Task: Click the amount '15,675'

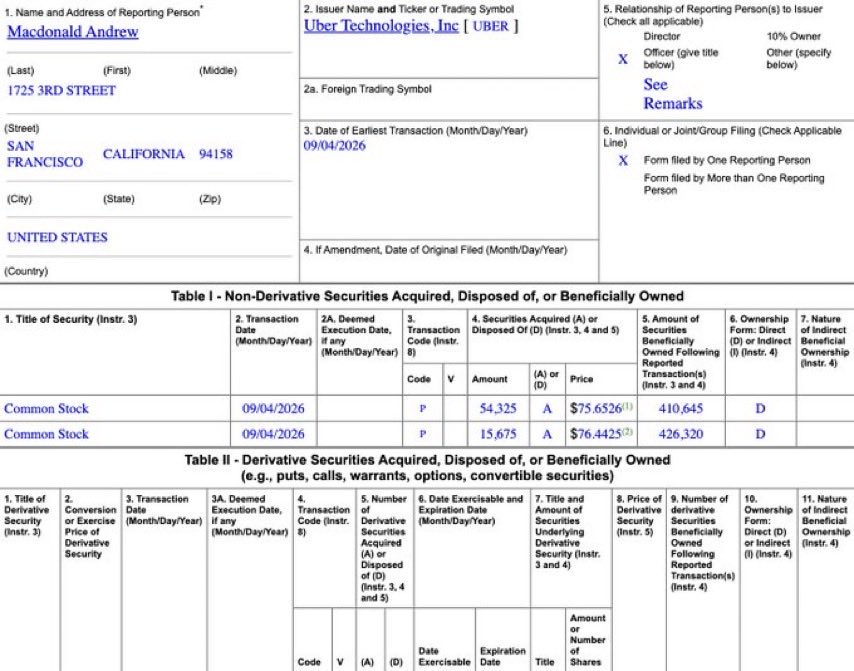Action: pyautogui.click(x=498, y=434)
